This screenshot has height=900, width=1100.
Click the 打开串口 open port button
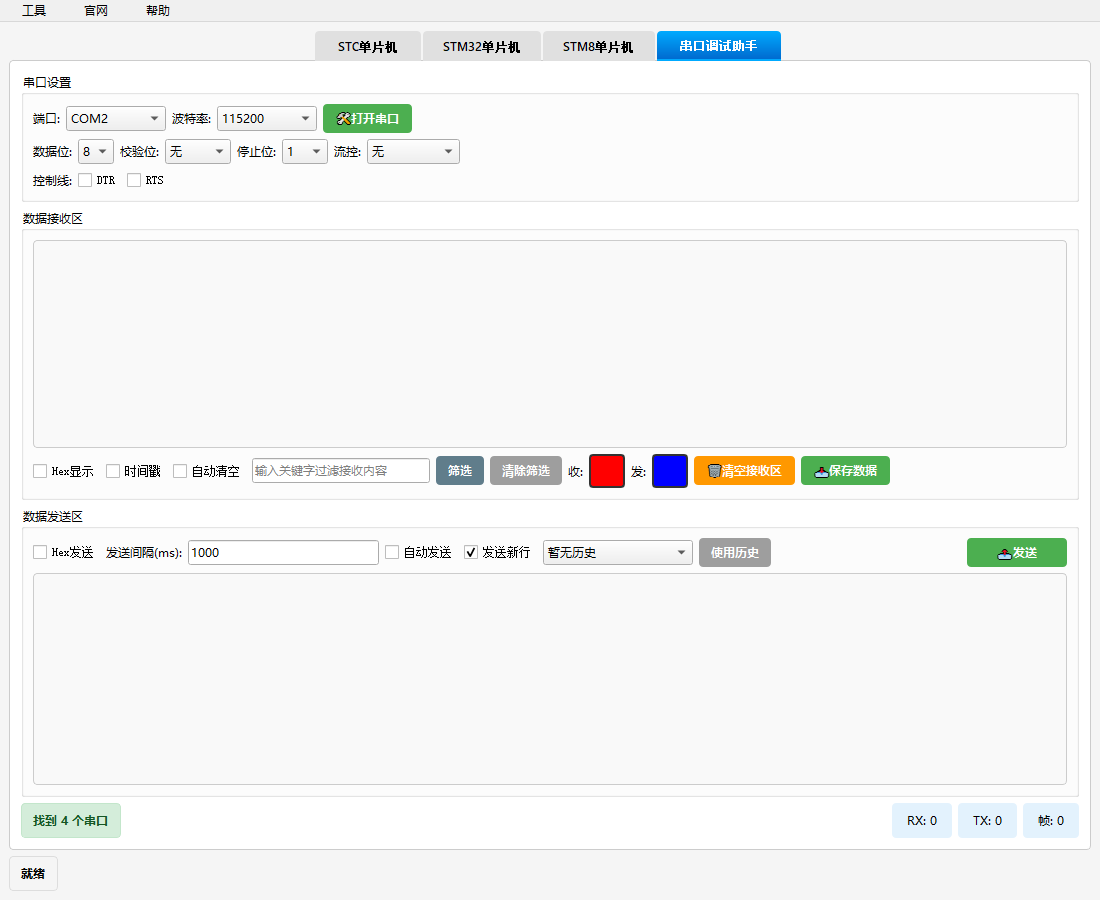point(367,119)
